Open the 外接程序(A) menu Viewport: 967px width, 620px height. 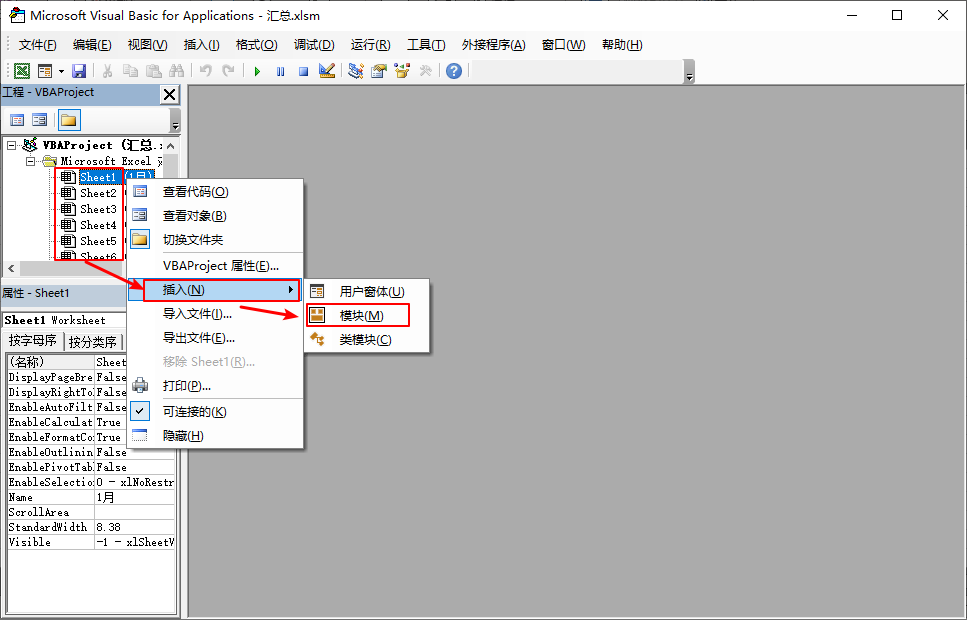[x=493, y=45]
